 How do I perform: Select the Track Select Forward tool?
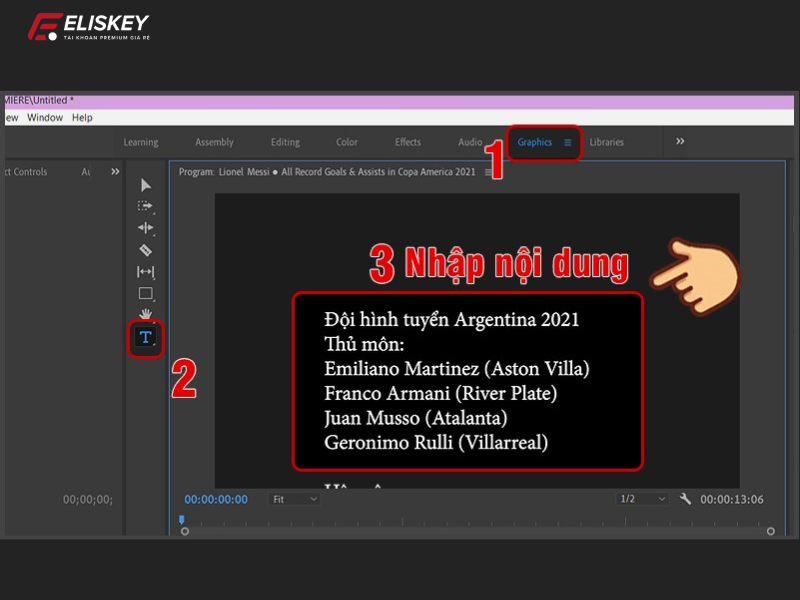(146, 206)
